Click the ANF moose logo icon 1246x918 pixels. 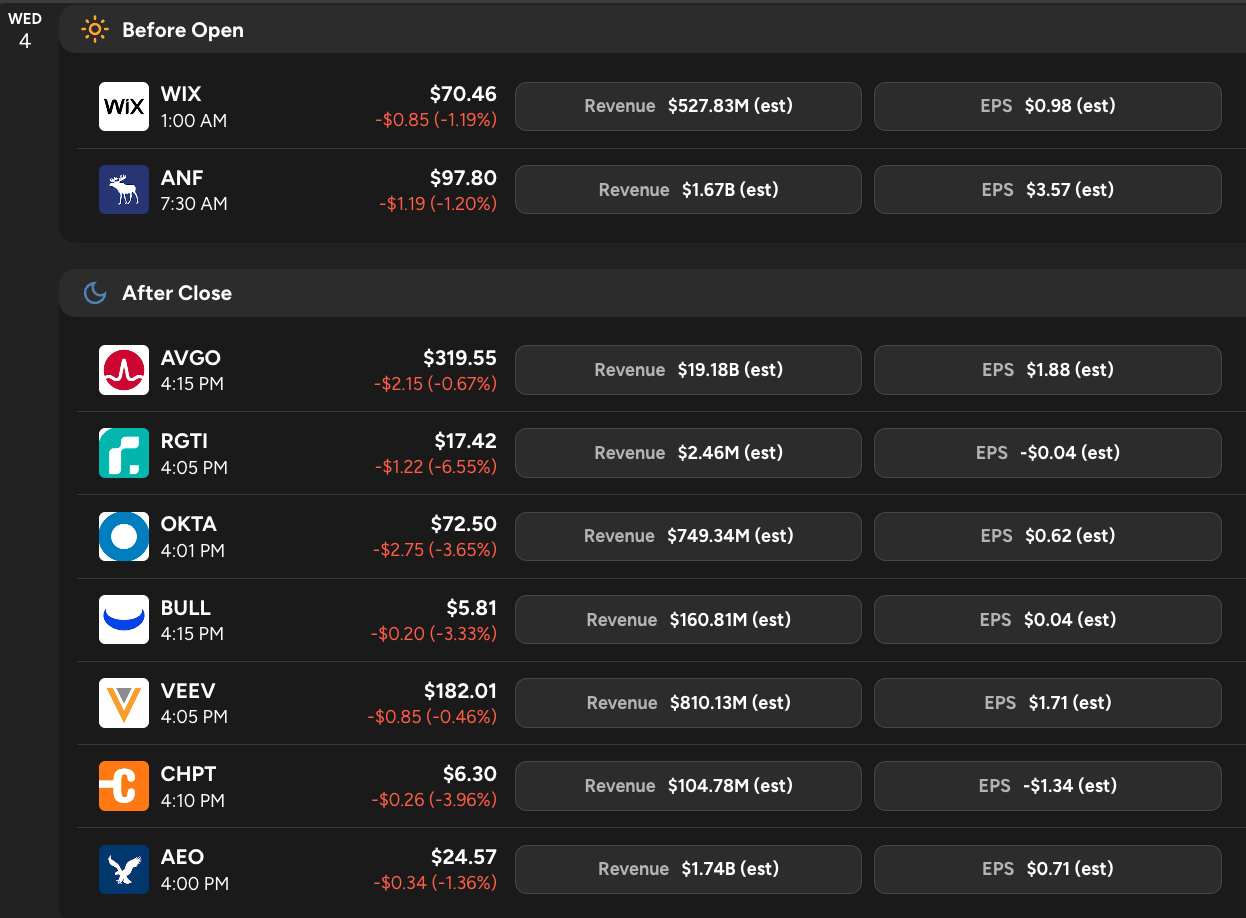124,190
